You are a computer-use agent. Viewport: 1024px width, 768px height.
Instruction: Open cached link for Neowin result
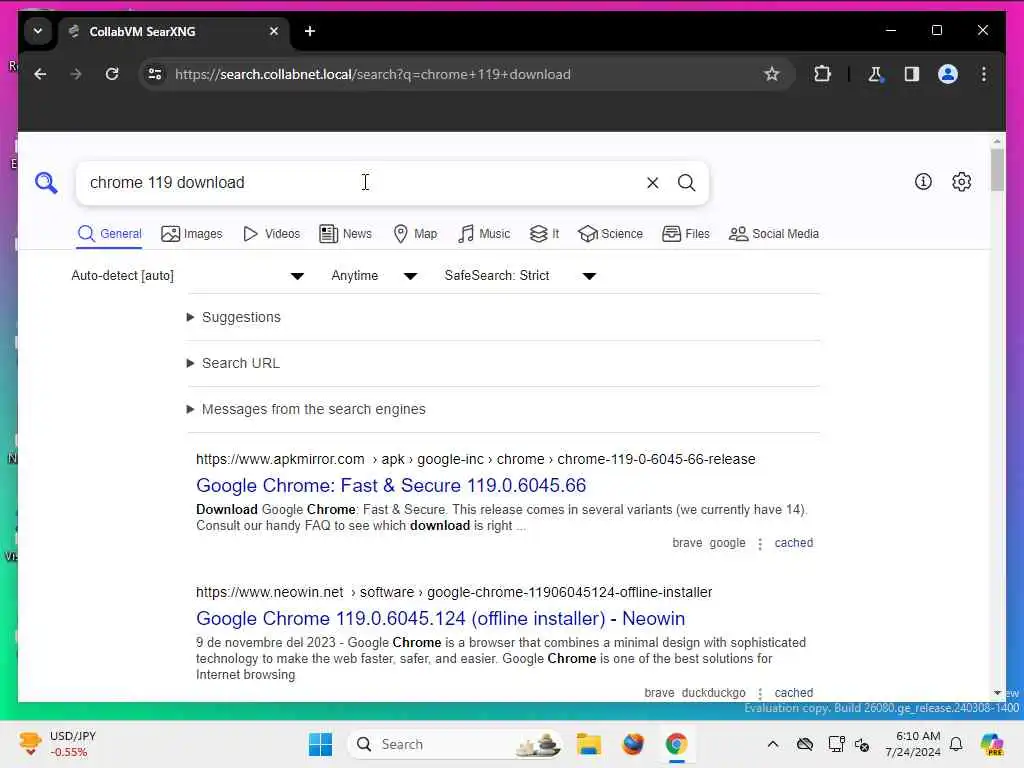[x=793, y=693]
